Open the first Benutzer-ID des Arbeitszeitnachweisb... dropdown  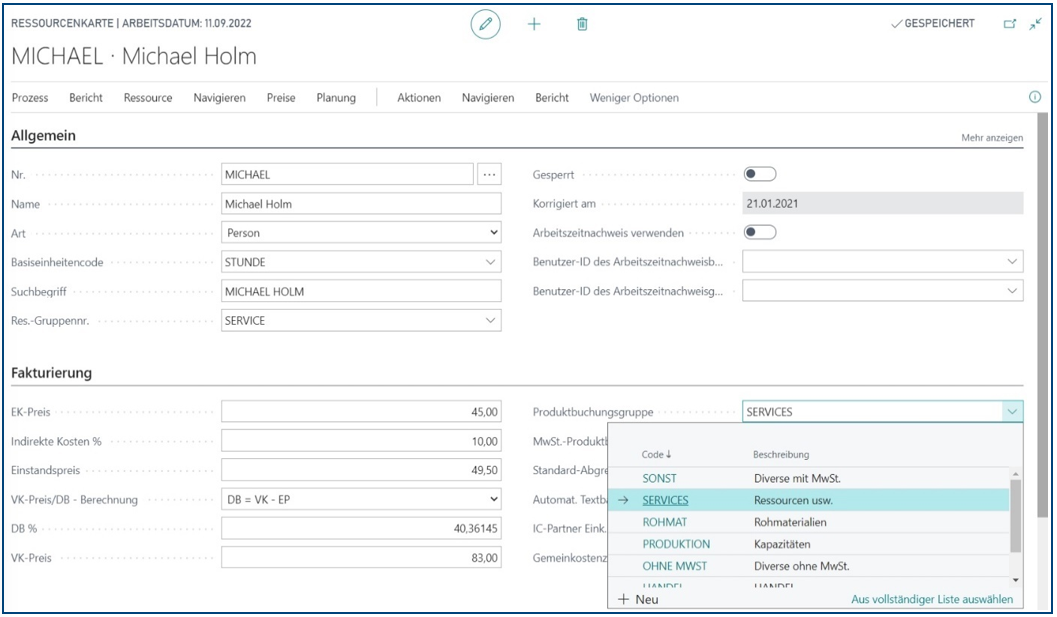tap(1012, 262)
